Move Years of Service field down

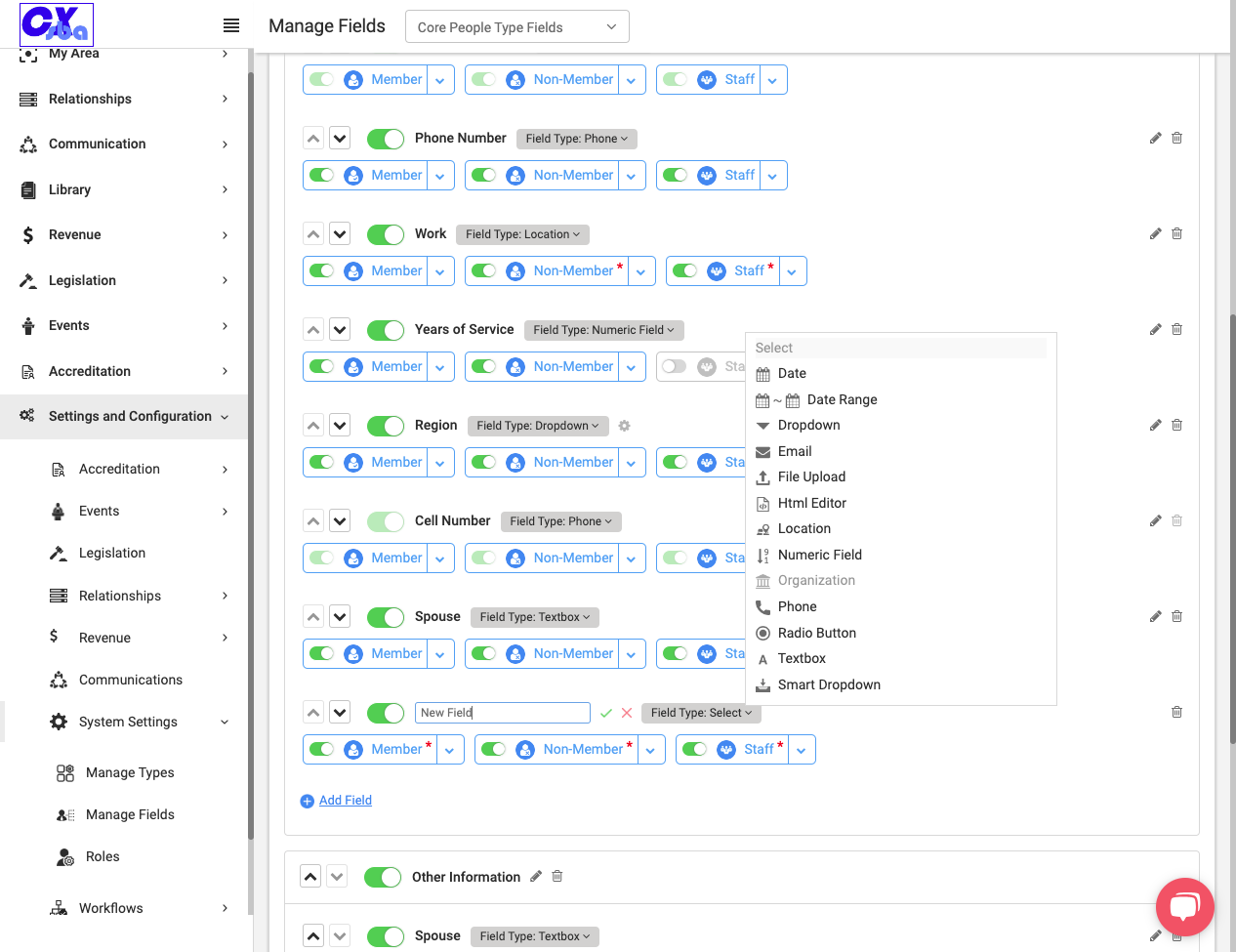coord(340,329)
